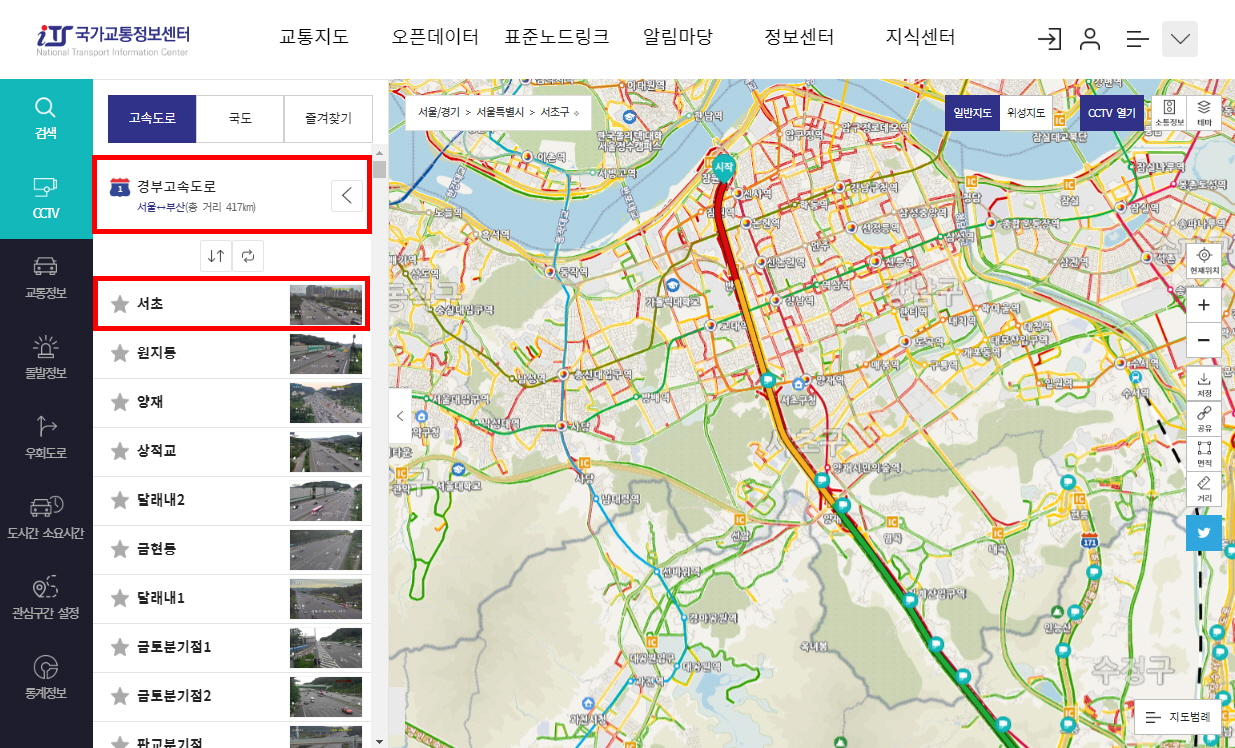Swap route direction with up-down arrows
Screen dimensions: 1235x748
[216, 256]
